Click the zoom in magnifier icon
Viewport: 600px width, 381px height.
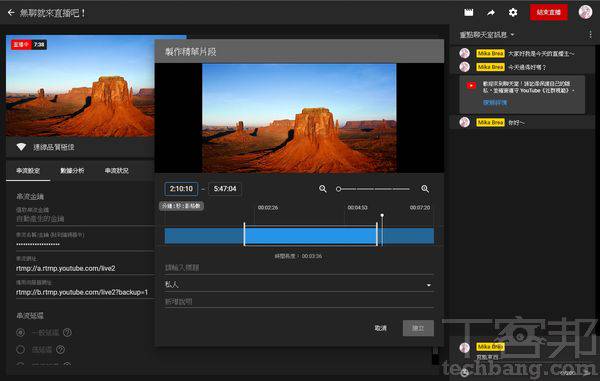point(425,189)
